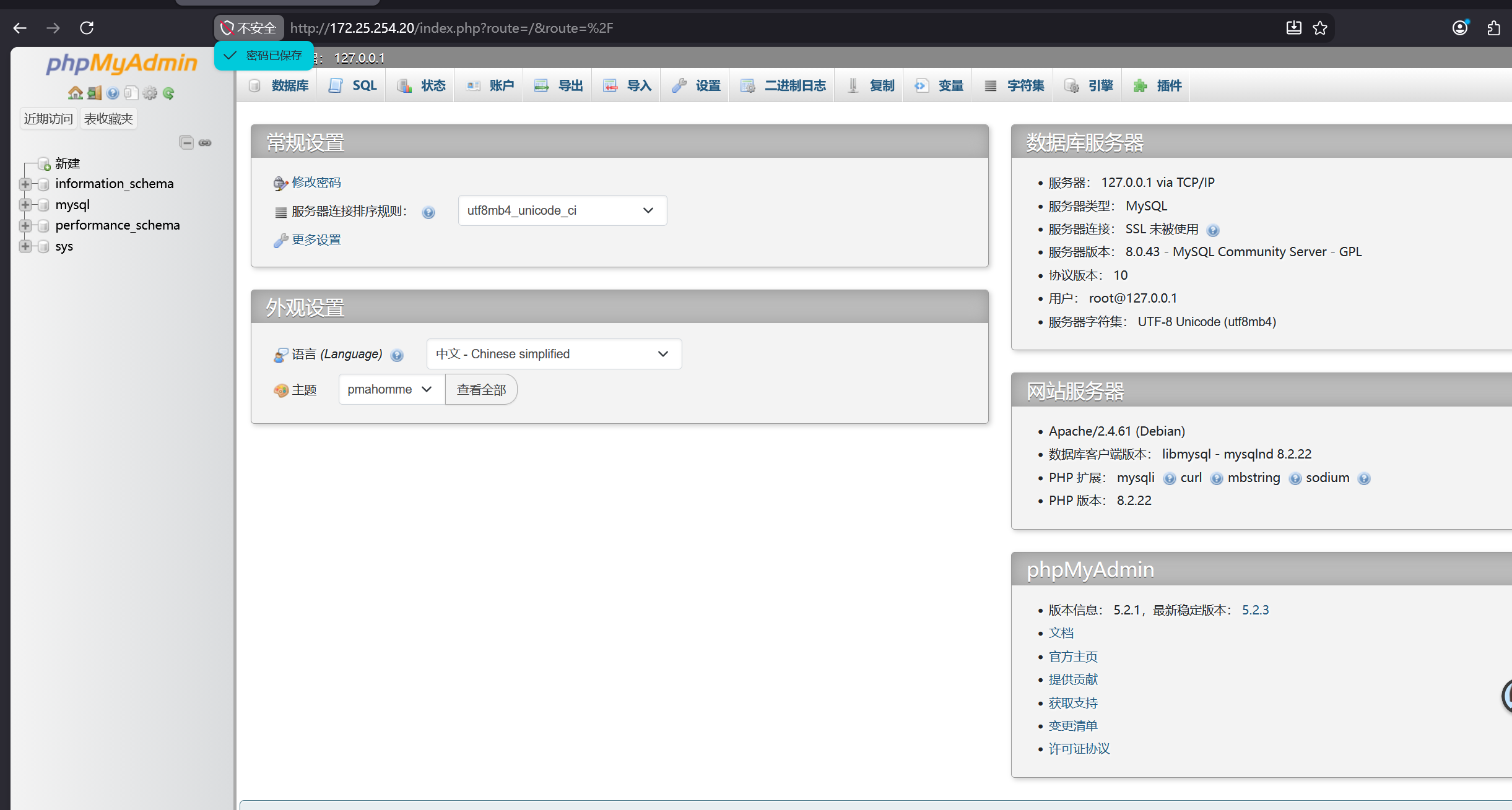
Task: Expand the sys database node
Action: click(x=25, y=246)
